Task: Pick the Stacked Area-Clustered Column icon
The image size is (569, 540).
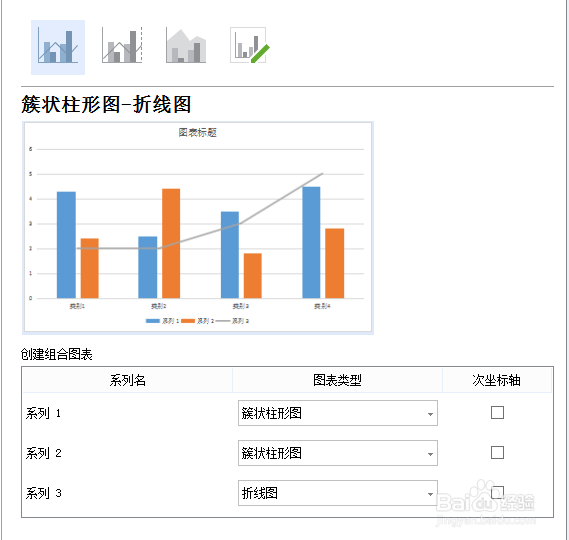Action: (186, 45)
